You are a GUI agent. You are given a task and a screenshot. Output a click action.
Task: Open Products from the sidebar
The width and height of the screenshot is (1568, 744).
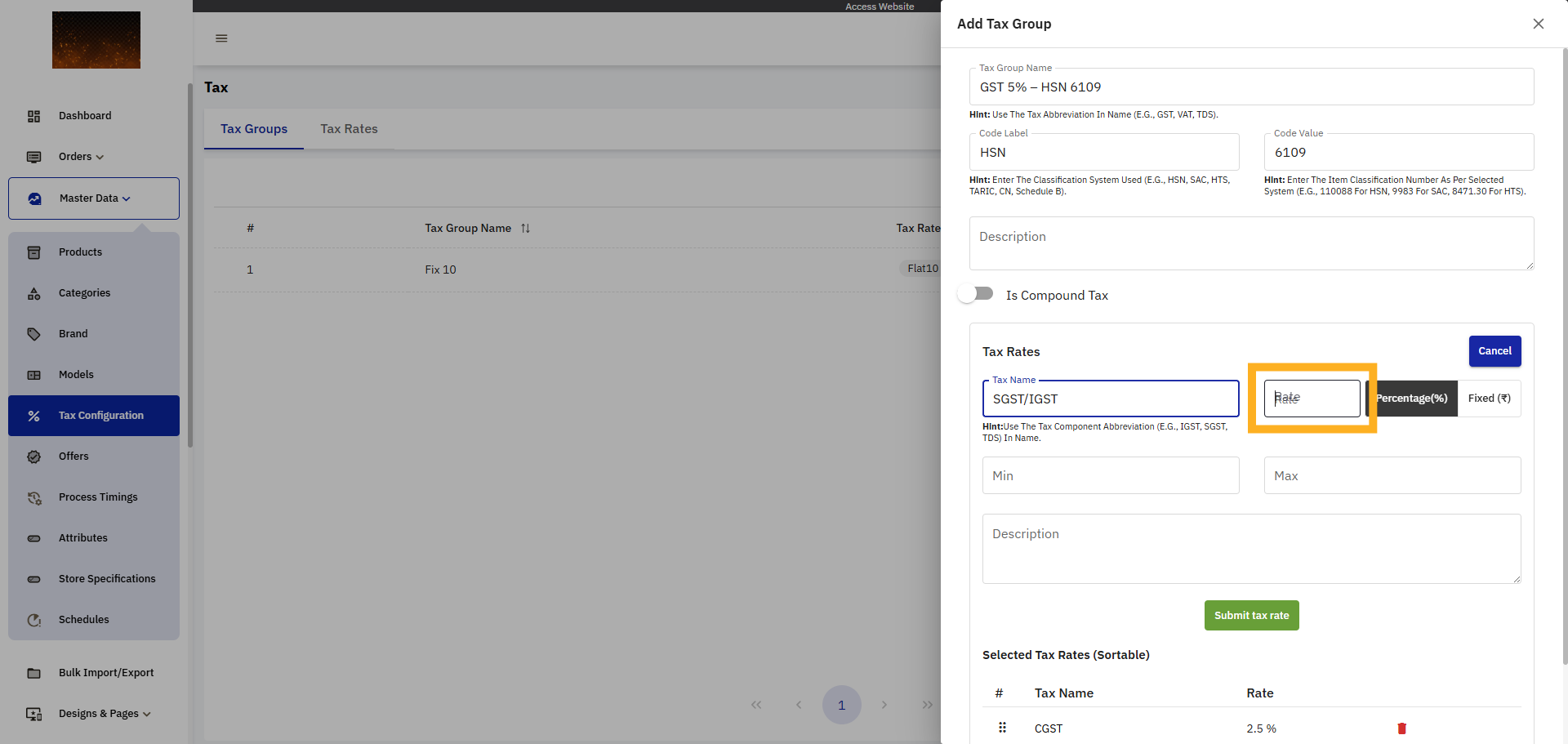(80, 252)
